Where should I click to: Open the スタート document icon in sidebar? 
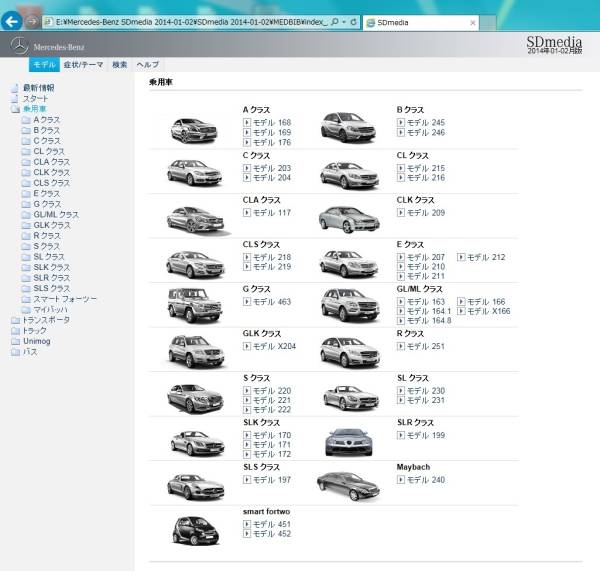pyautogui.click(x=15, y=99)
